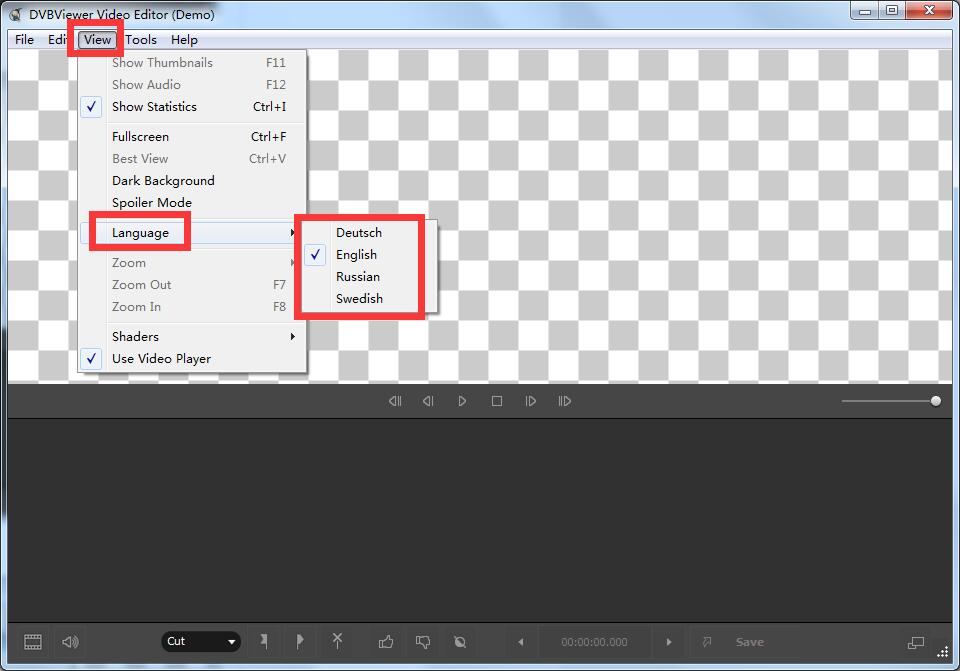Screen dimensions: 960x671
Task: Click the thumbs-down discard icon
Action: (x=422, y=642)
